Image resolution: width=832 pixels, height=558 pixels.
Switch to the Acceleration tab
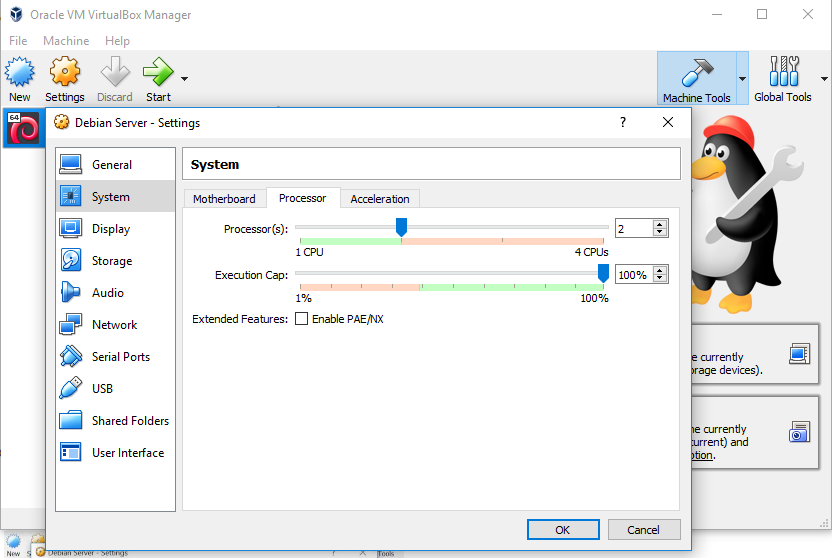pos(380,199)
